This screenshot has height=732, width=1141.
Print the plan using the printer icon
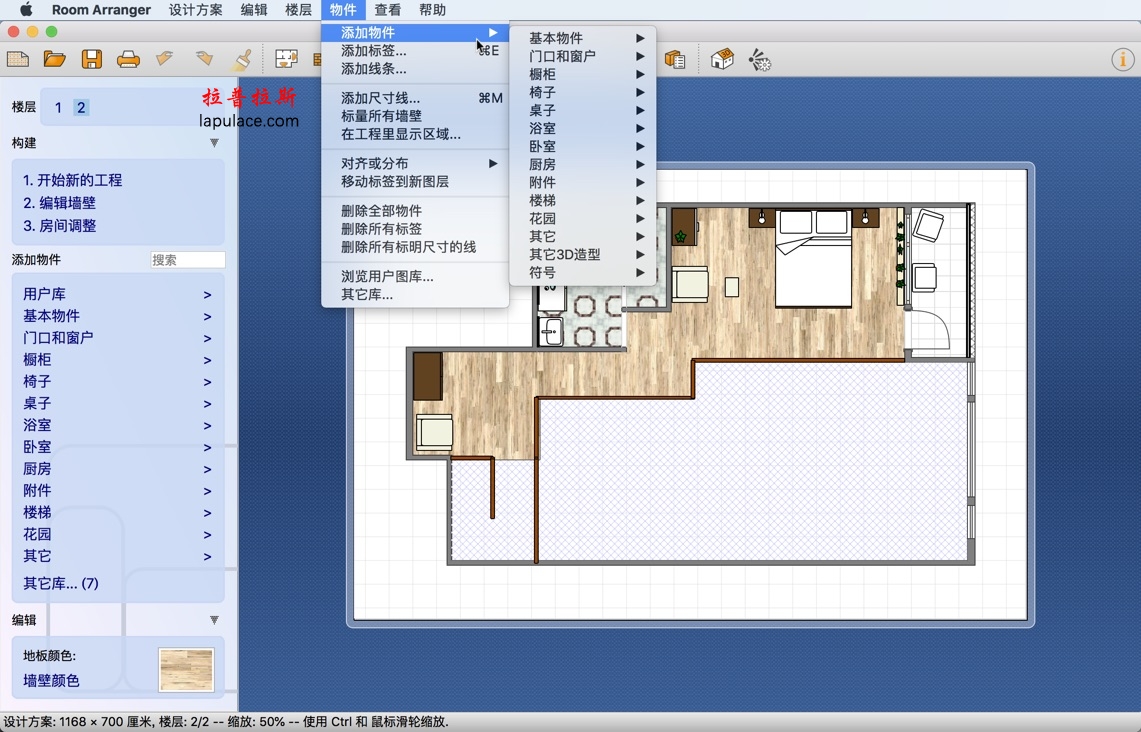[128, 59]
